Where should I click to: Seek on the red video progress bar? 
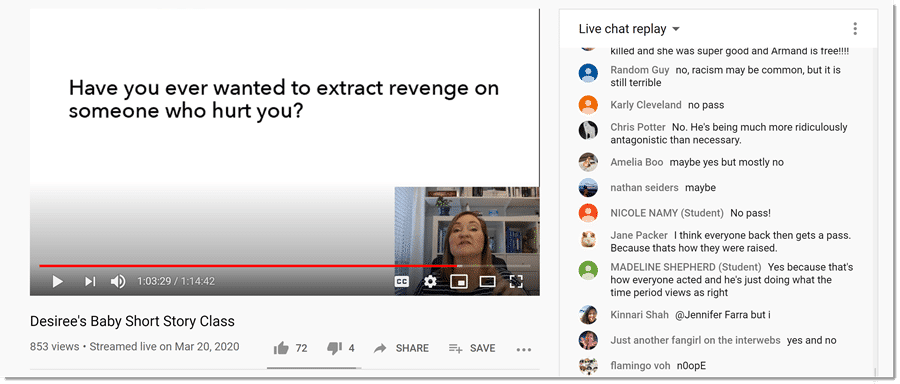coord(247,266)
